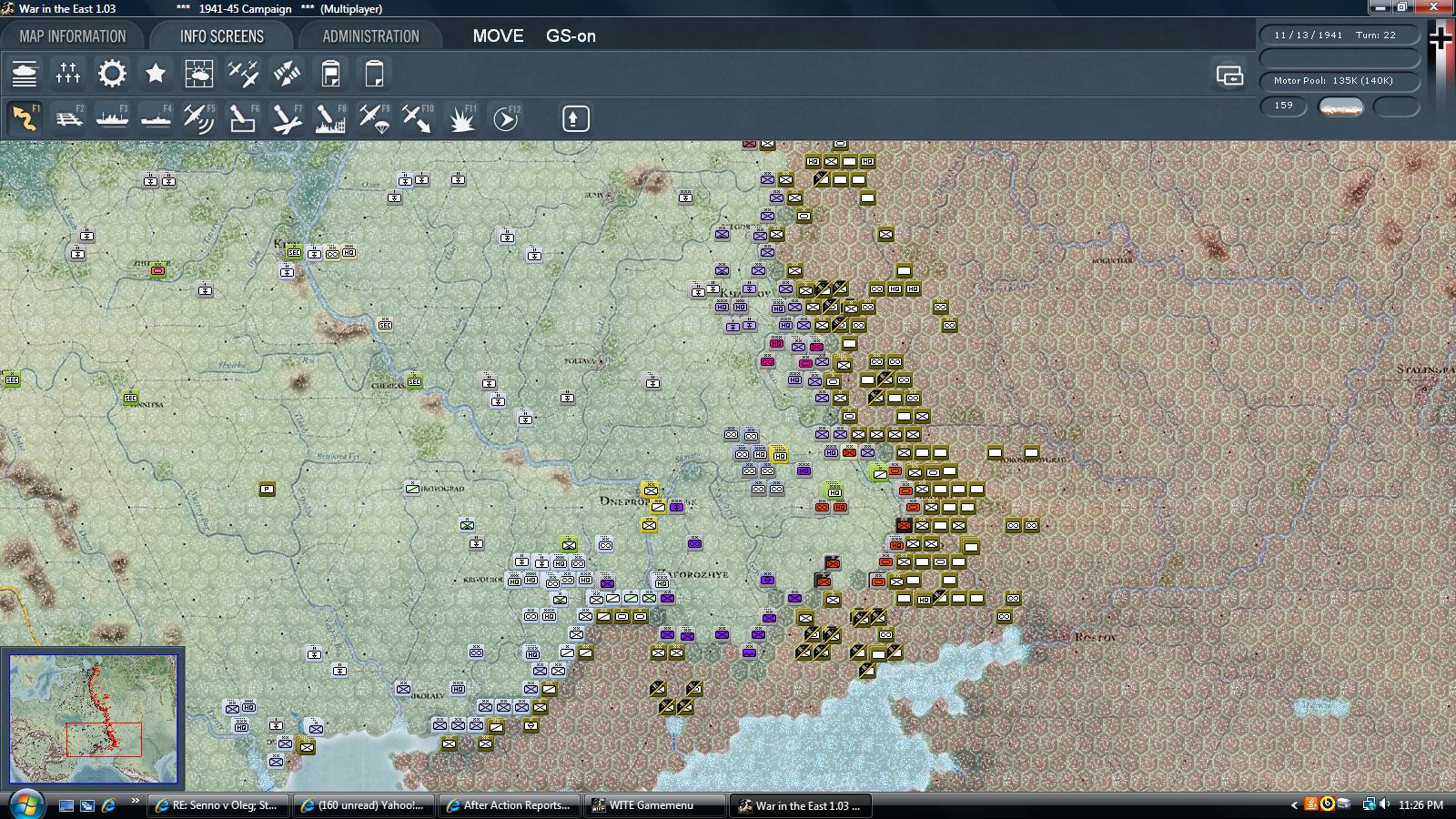Image resolution: width=1456 pixels, height=819 pixels.
Task: Open the ADMINISTRATION tab
Action: pyautogui.click(x=368, y=35)
